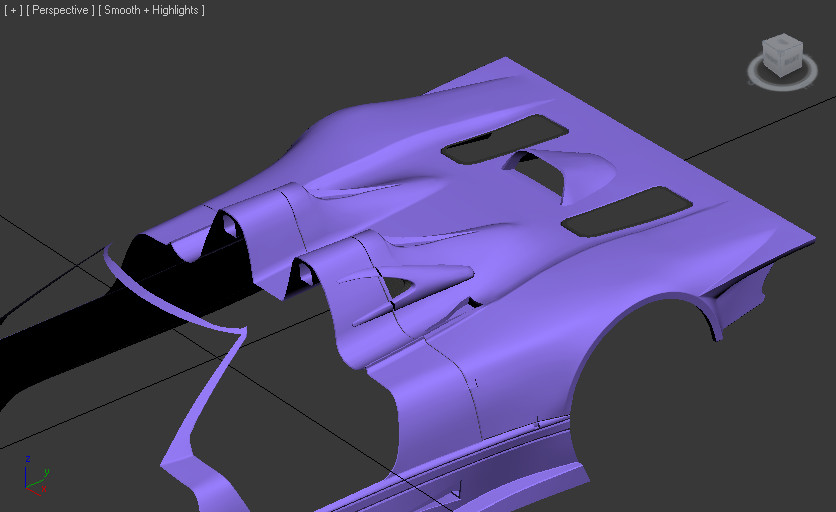The image size is (836, 512).
Task: Open the Smooth + Highlights shading menu
Action: (151, 10)
